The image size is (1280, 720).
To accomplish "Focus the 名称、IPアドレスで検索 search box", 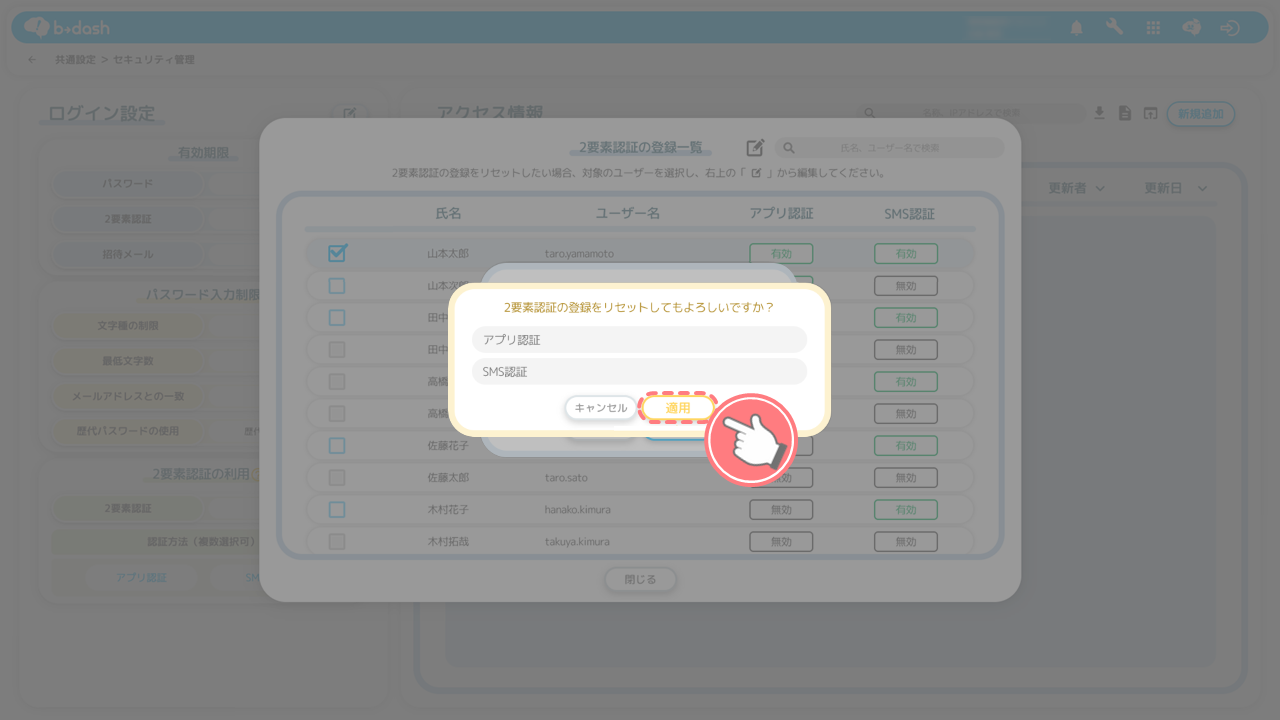I will click(970, 114).
